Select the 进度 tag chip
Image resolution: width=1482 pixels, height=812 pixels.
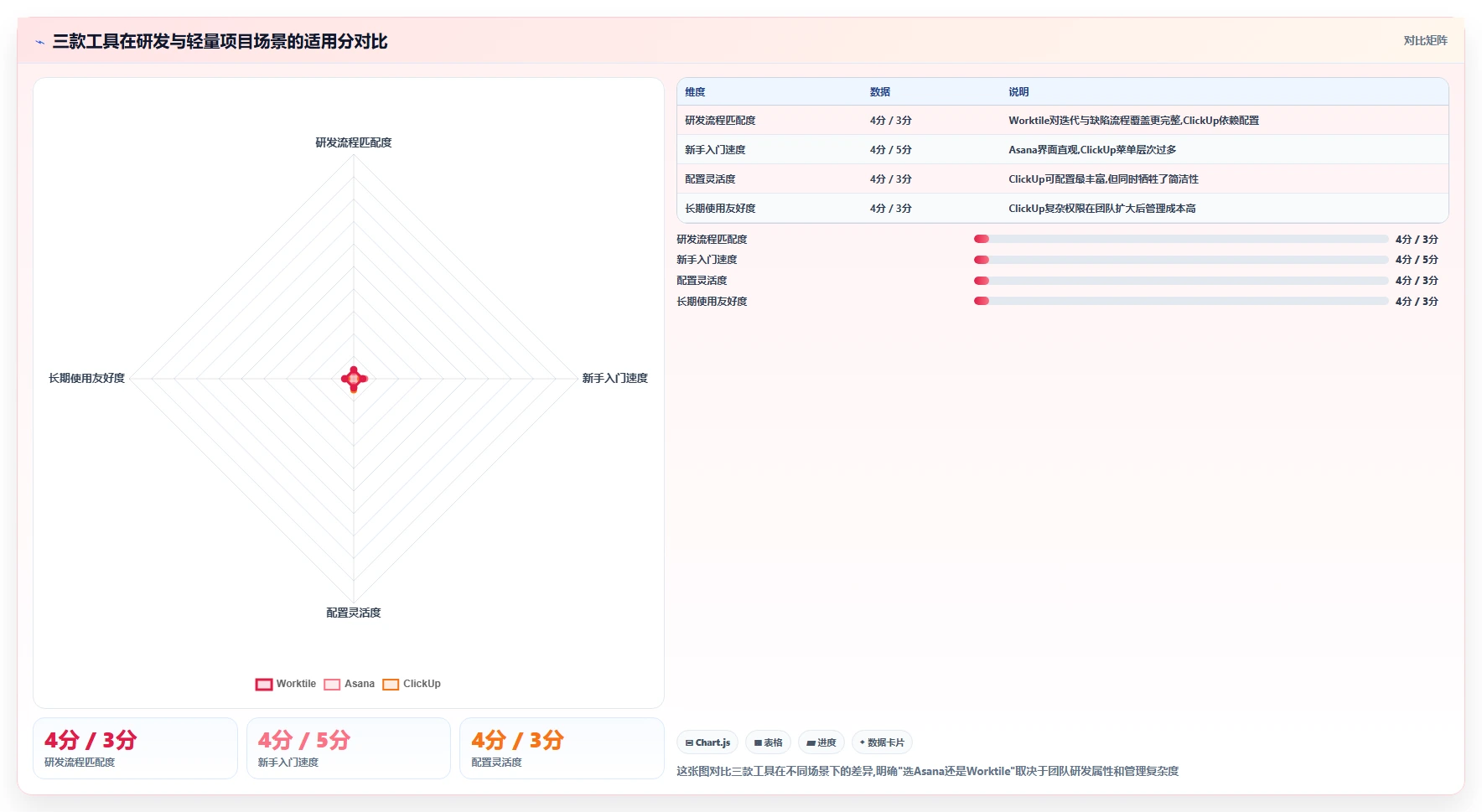(x=821, y=742)
